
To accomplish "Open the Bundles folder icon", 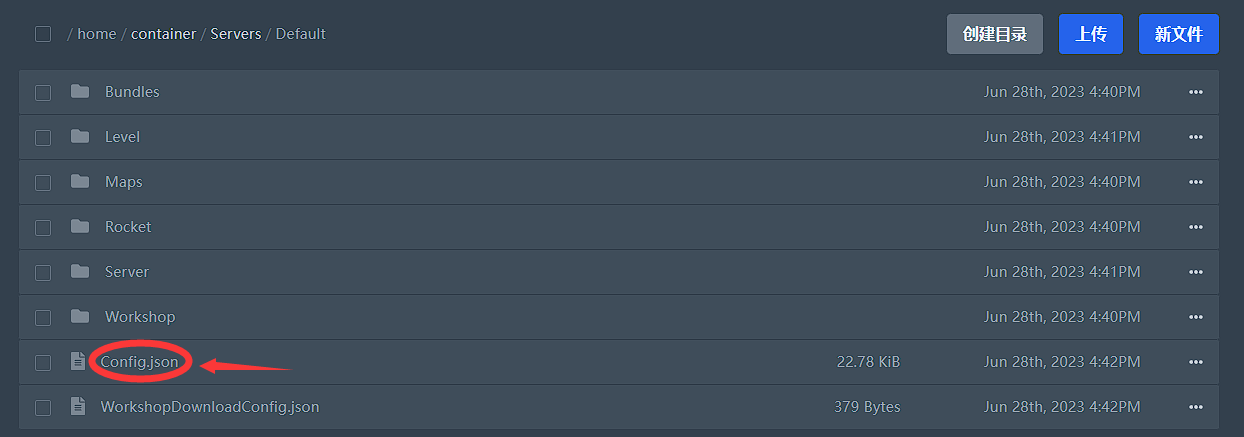I will tap(80, 91).
